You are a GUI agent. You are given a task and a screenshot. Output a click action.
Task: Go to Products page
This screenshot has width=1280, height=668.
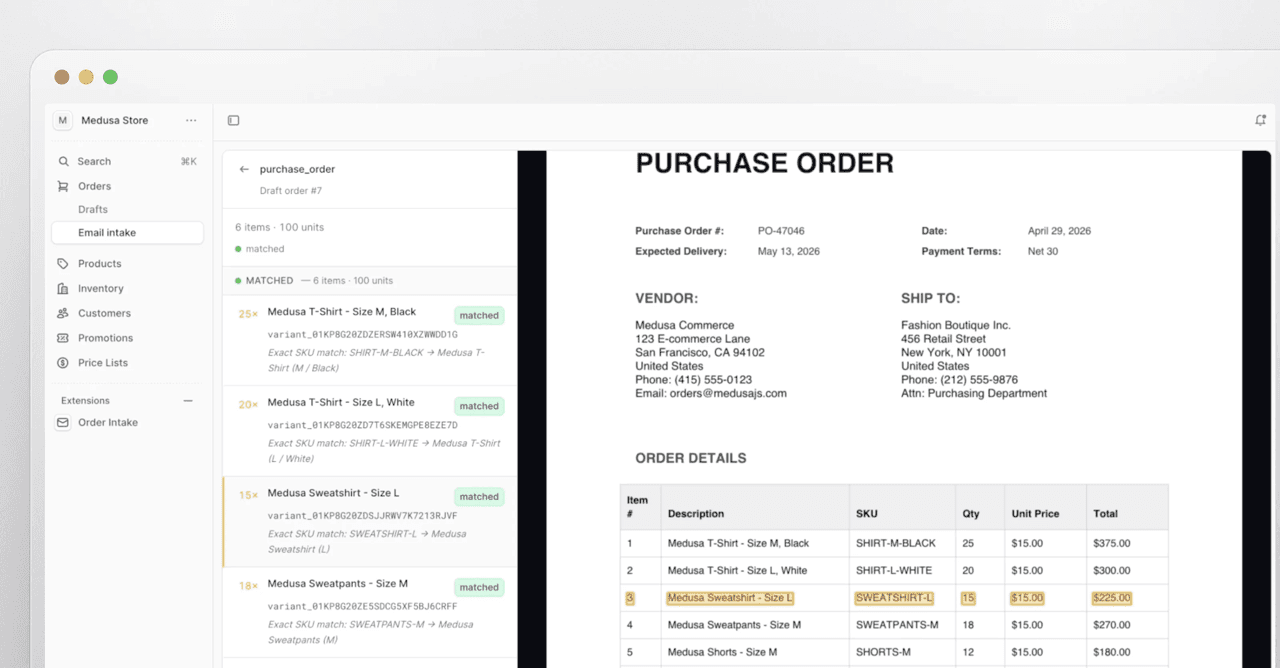point(127,264)
